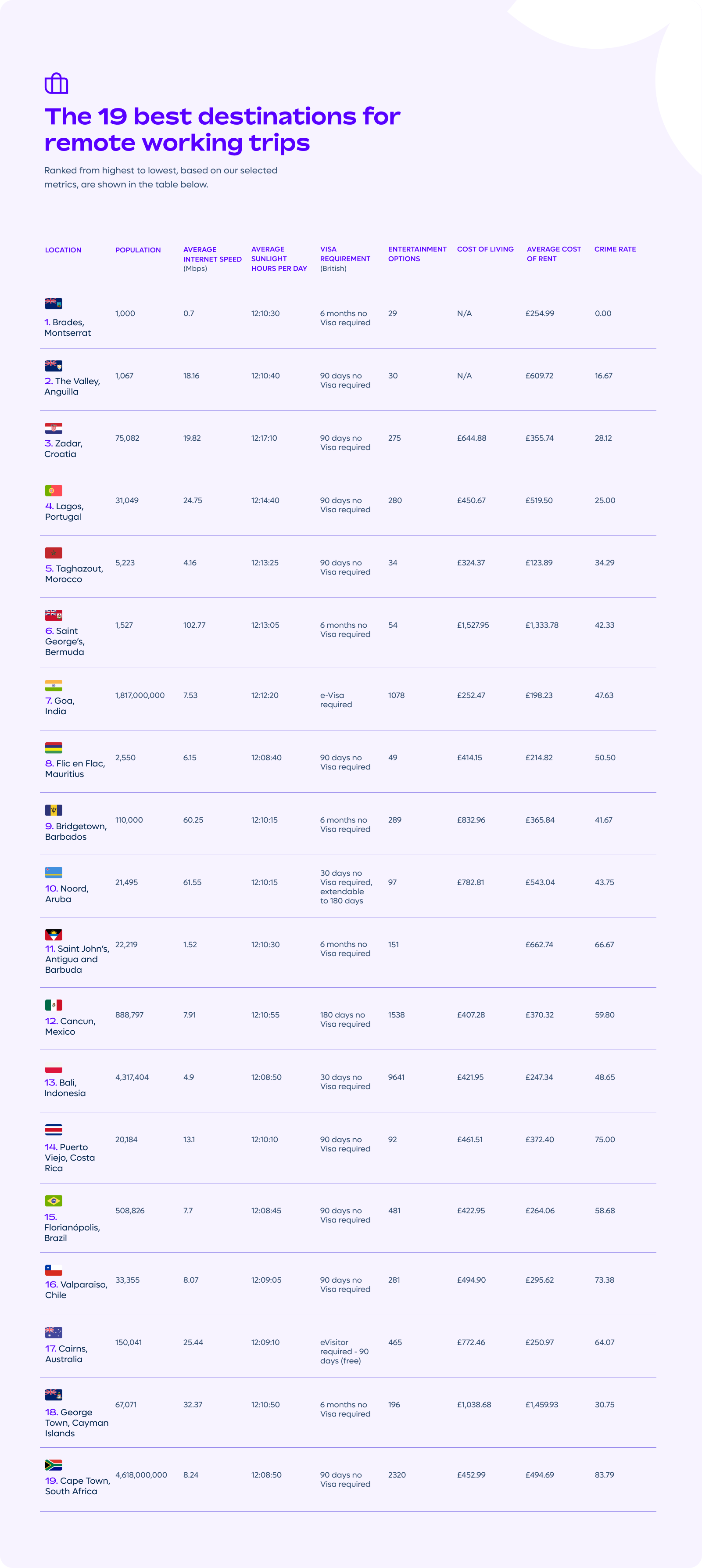
Task: Click the South Africa flag icon
Action: click(54, 1464)
